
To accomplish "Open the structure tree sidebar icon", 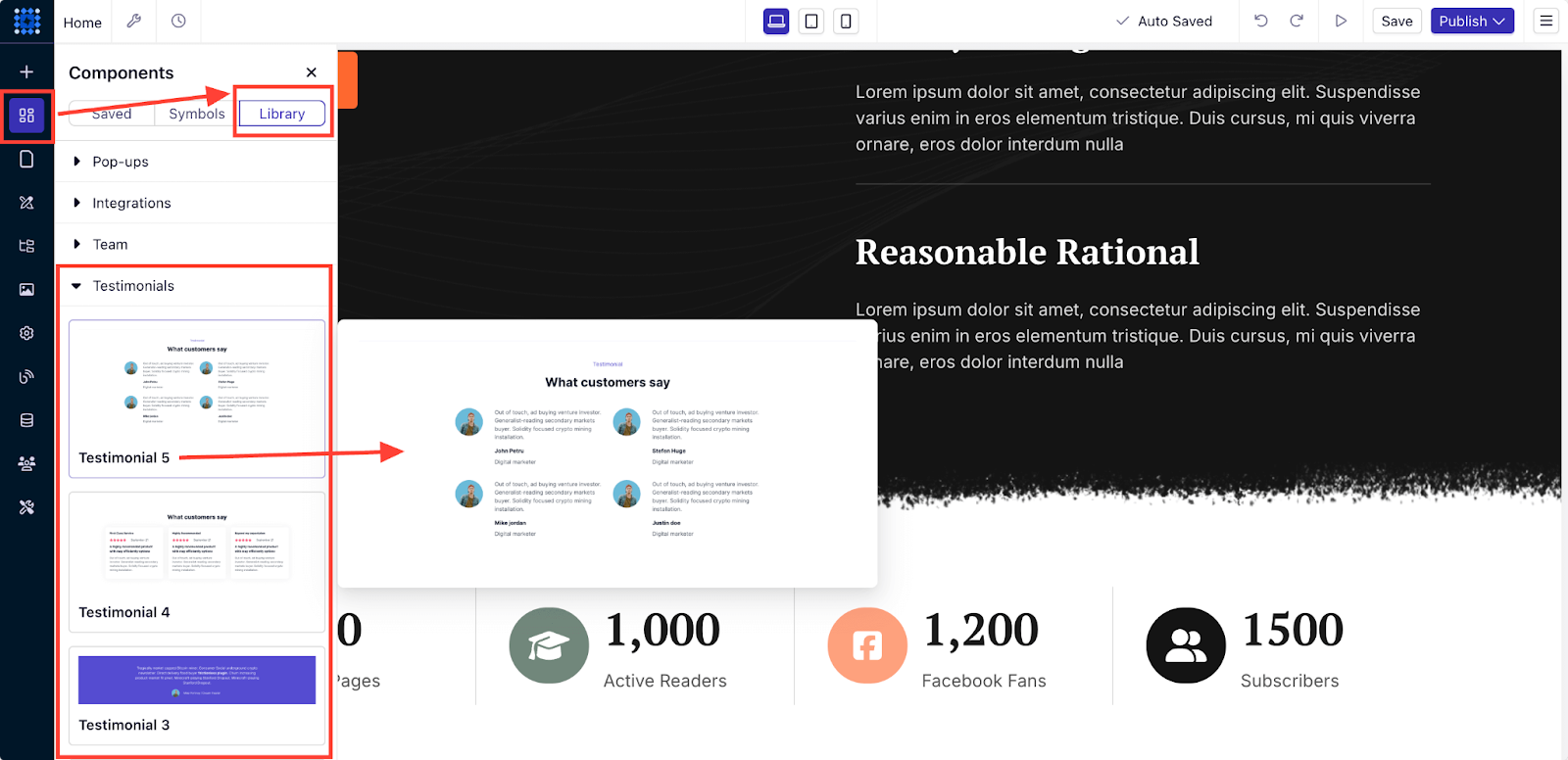I will click(26, 246).
